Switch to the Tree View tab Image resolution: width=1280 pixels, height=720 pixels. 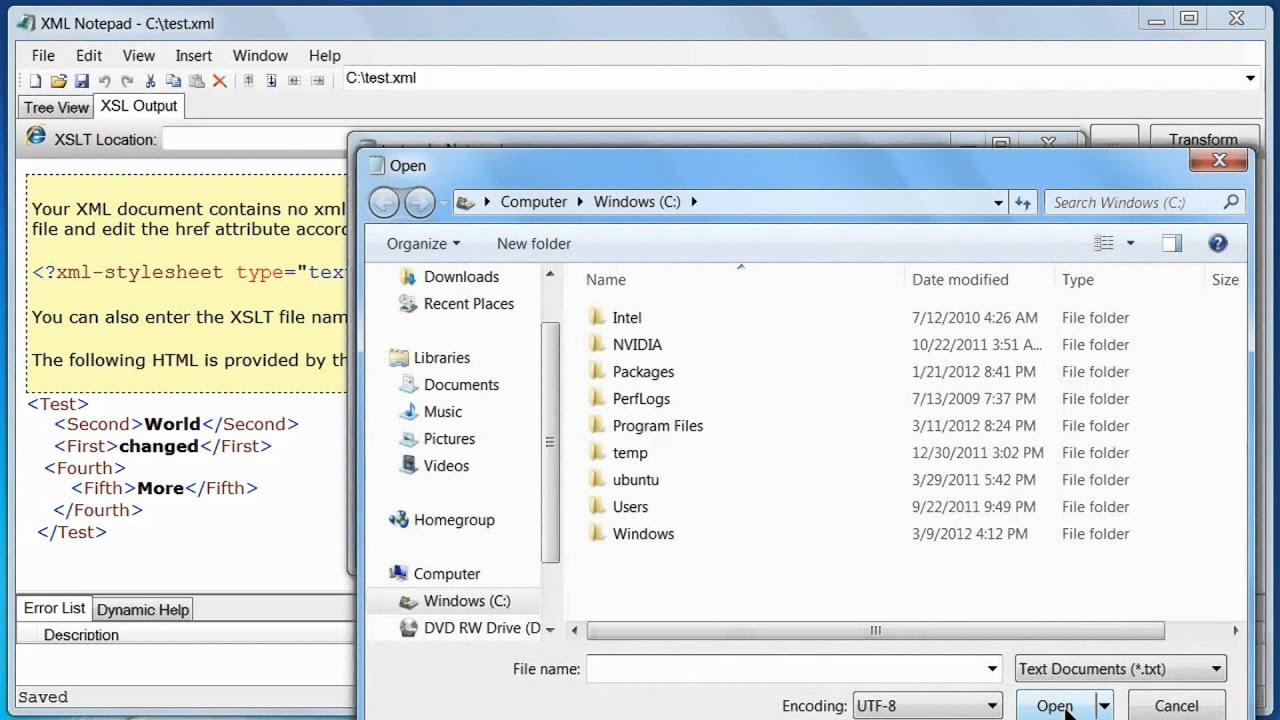[x=56, y=107]
